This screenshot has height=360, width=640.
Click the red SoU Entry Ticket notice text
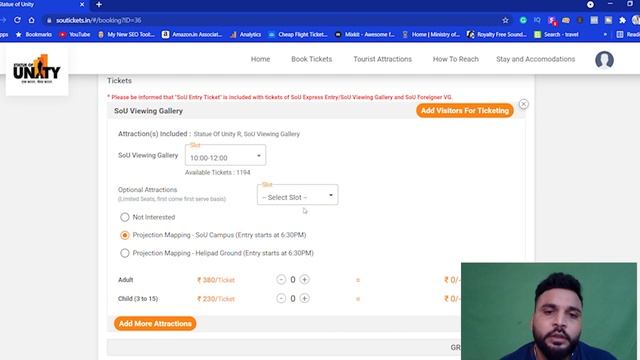click(x=280, y=97)
